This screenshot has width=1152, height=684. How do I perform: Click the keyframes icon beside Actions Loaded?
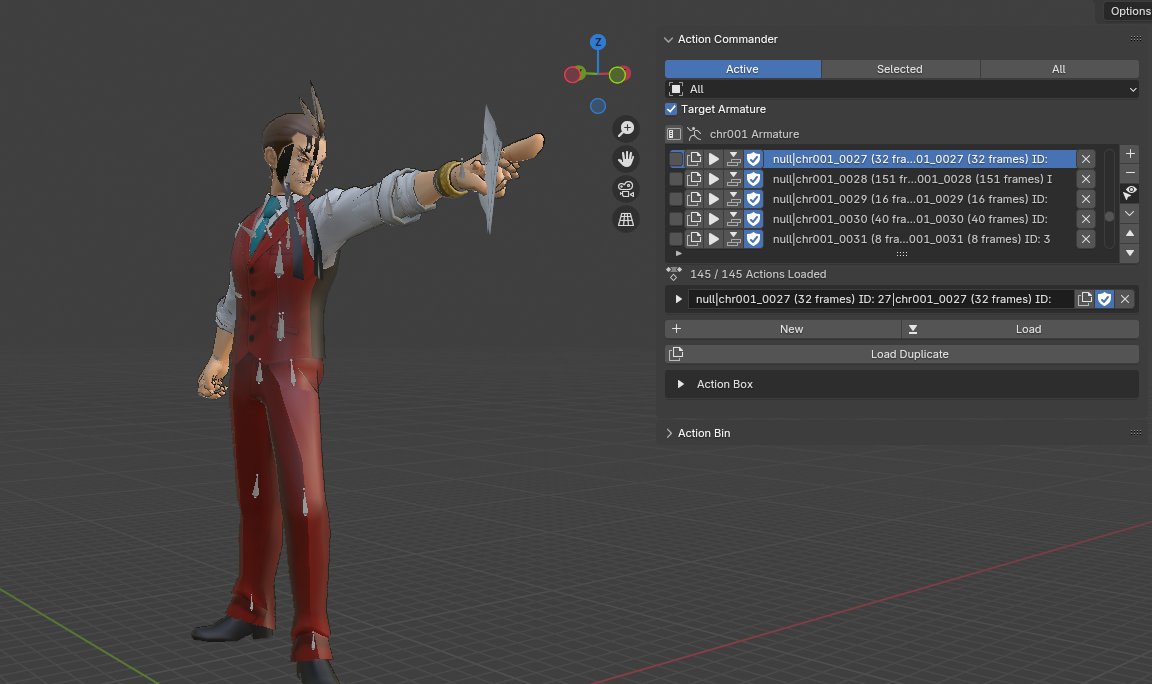(674, 274)
